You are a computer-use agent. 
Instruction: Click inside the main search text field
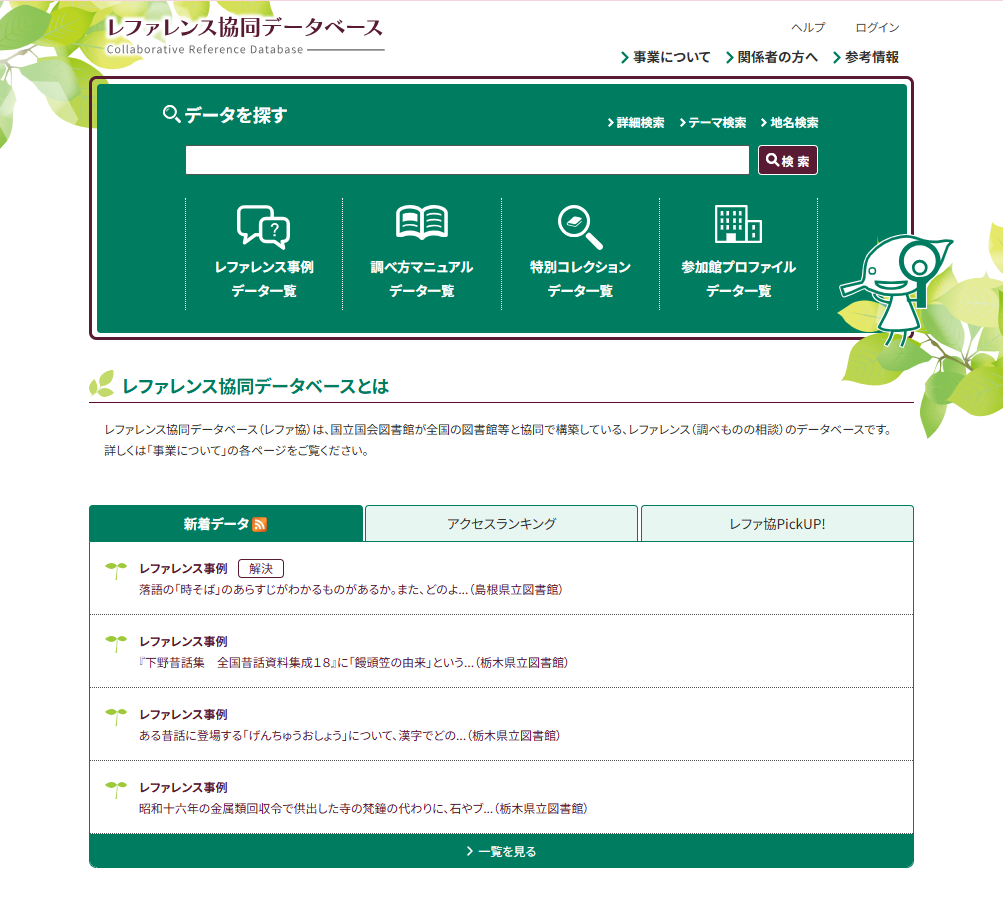[x=467, y=160]
